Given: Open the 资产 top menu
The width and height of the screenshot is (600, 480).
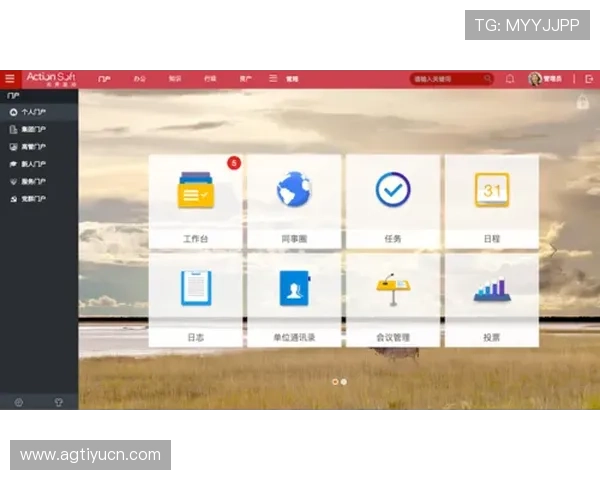Looking at the screenshot, I should 246,79.
